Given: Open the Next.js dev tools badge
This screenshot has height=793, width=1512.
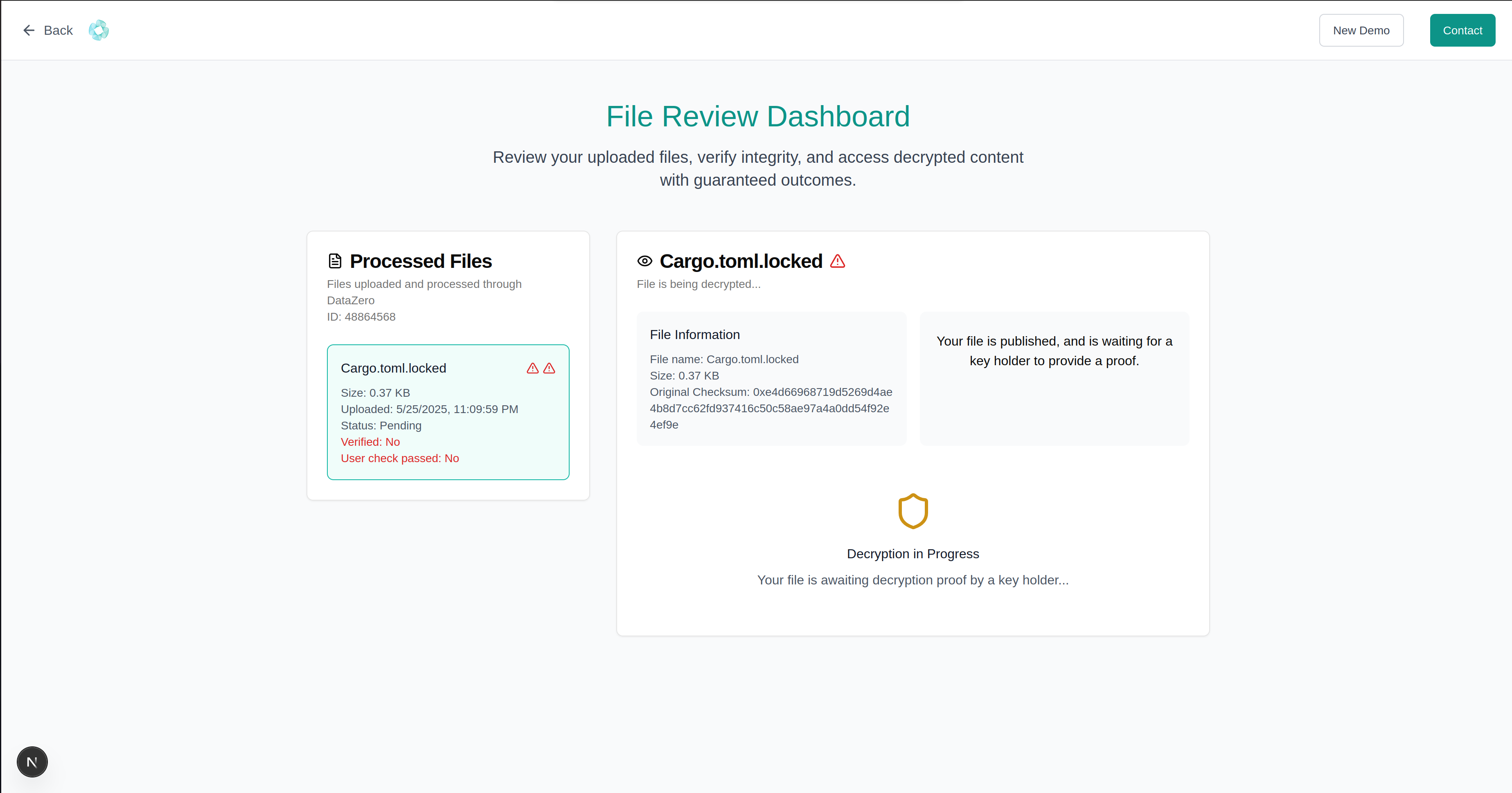Looking at the screenshot, I should pos(32,762).
